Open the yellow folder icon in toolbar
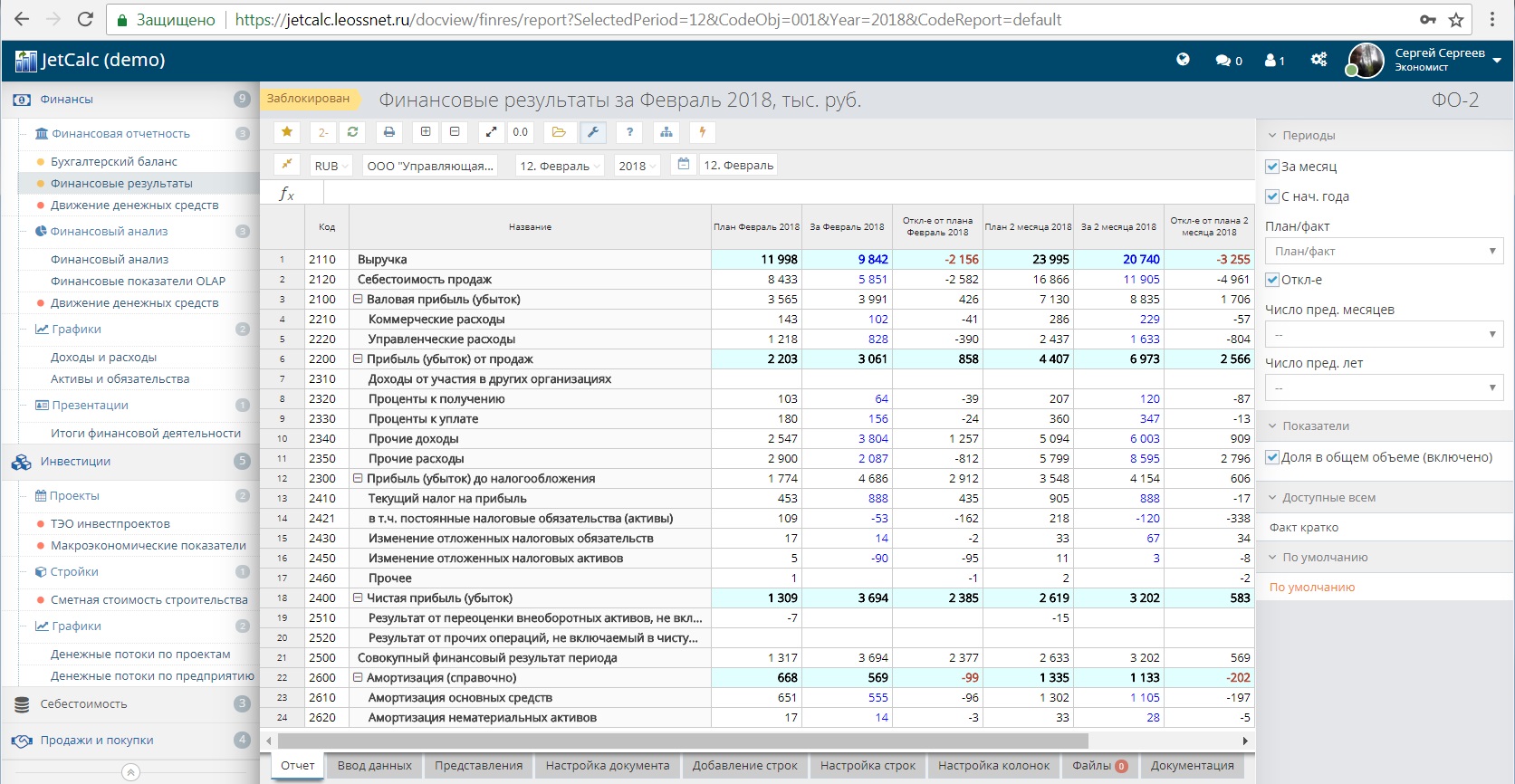Image resolution: width=1515 pixels, height=784 pixels. [559, 132]
